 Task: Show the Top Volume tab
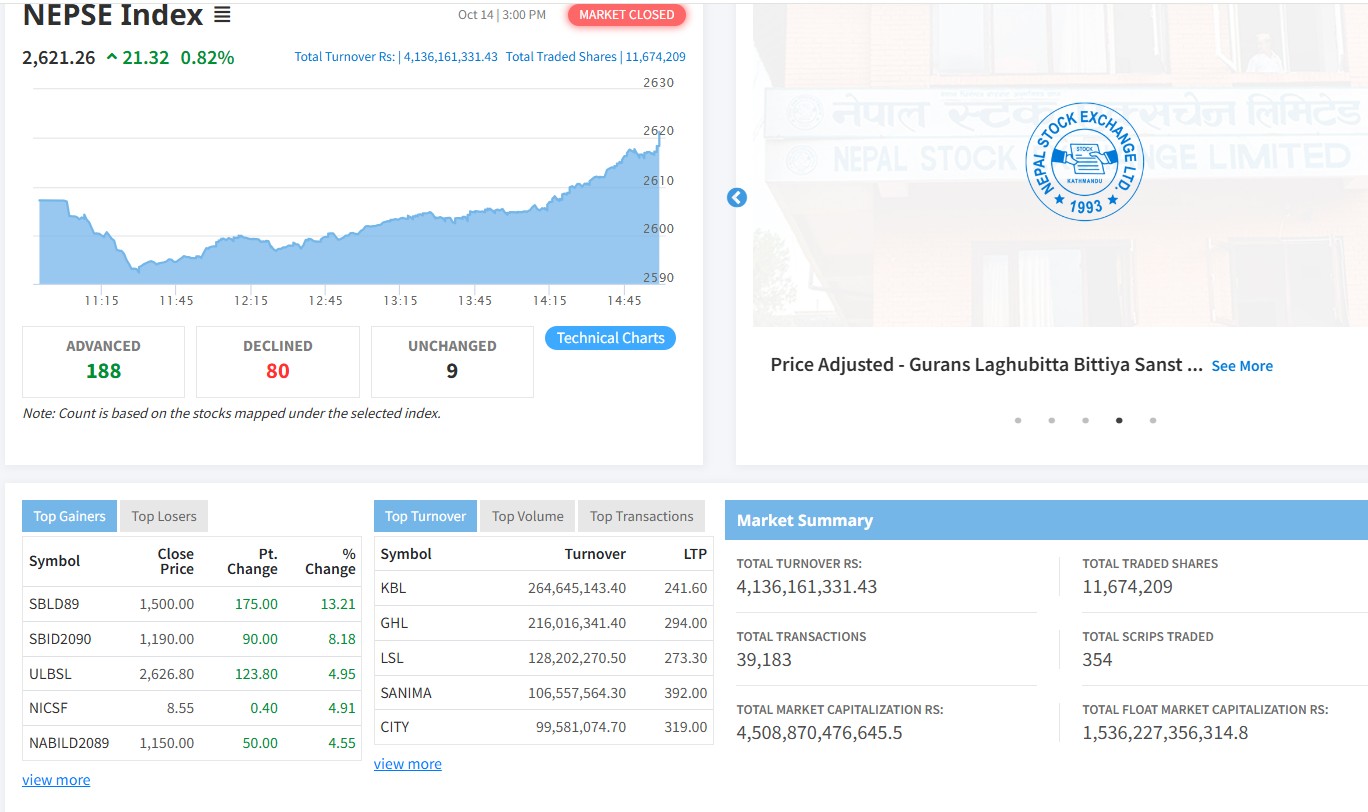[528, 516]
